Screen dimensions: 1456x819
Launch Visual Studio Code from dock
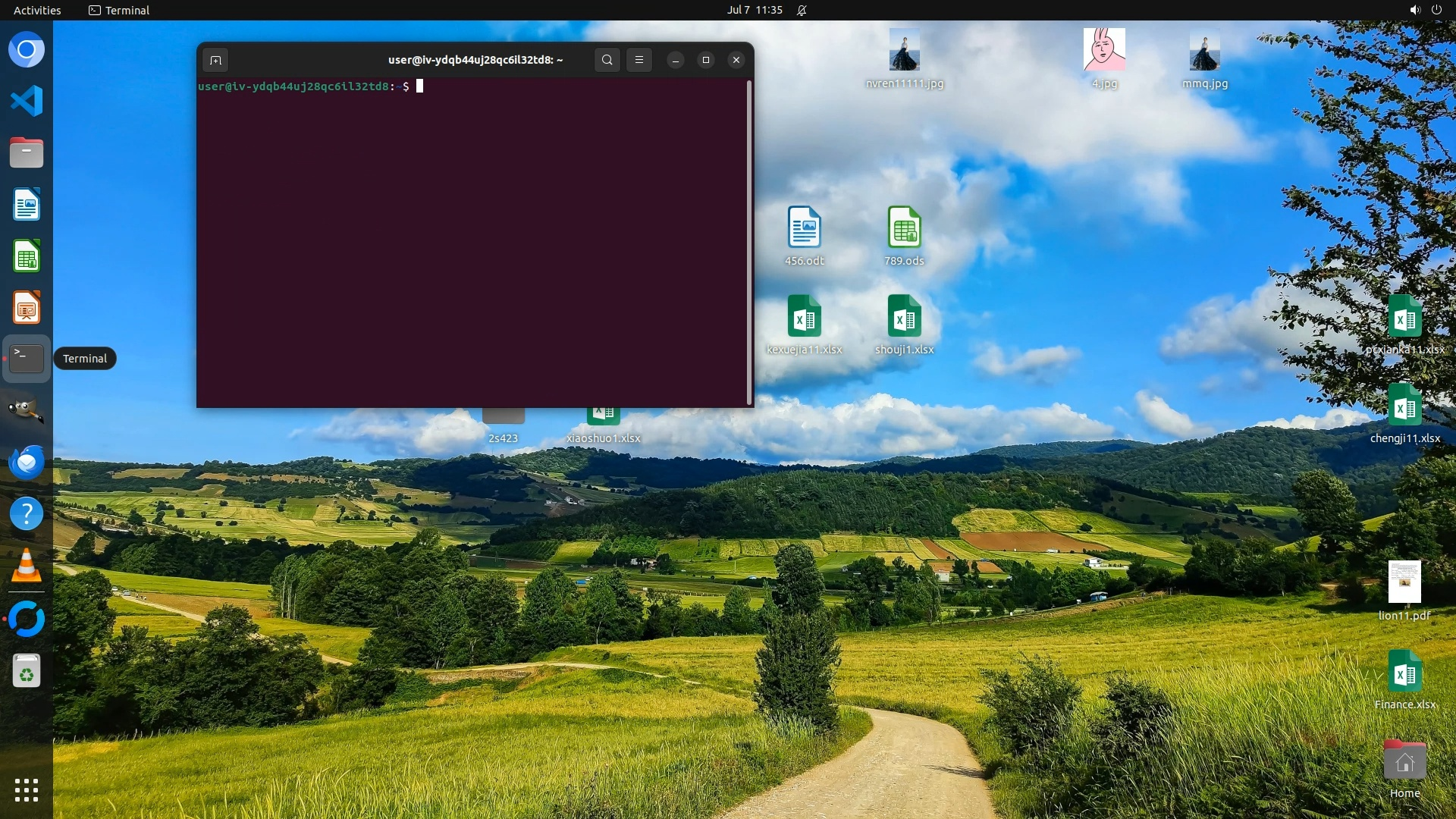click(x=27, y=101)
